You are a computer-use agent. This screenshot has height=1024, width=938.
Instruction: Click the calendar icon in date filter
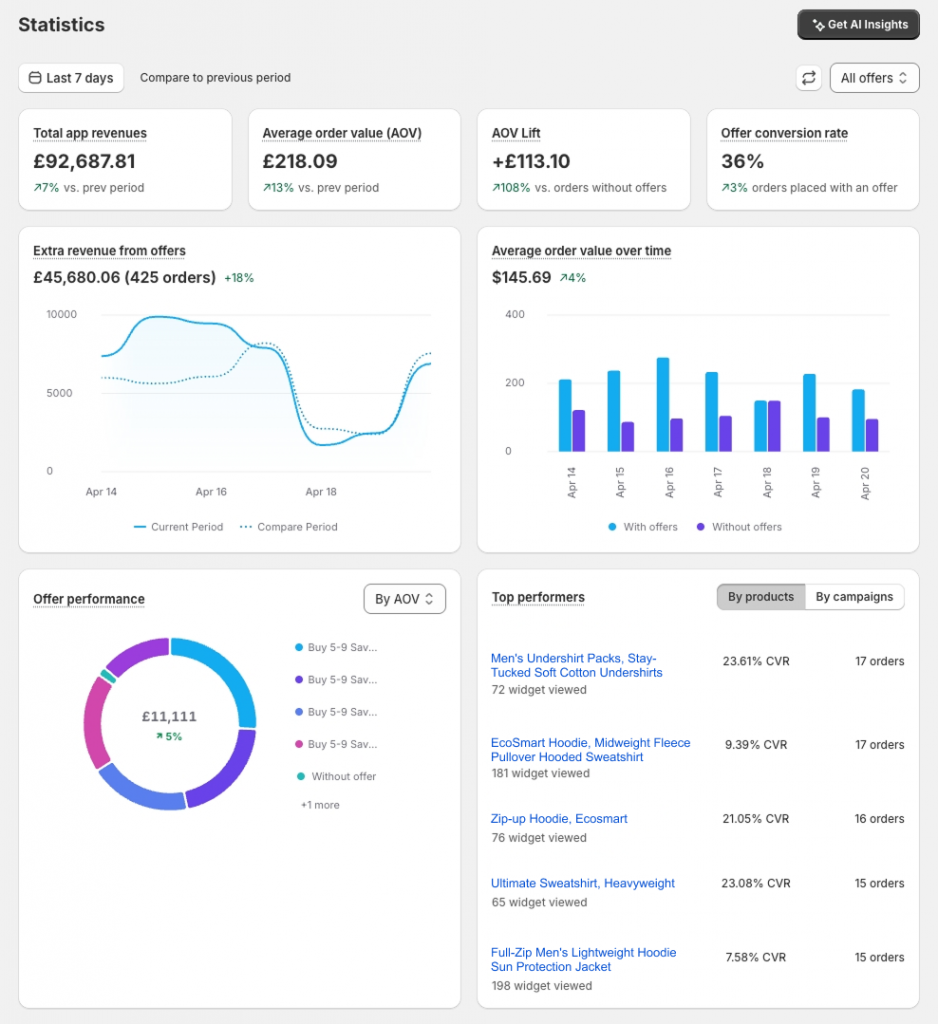click(35, 78)
